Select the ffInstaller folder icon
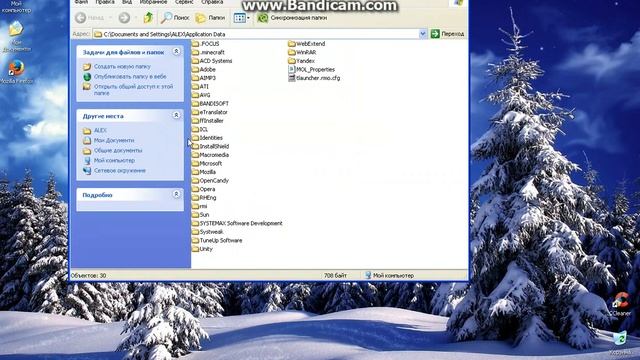The width and height of the screenshot is (640, 360). (x=196, y=121)
